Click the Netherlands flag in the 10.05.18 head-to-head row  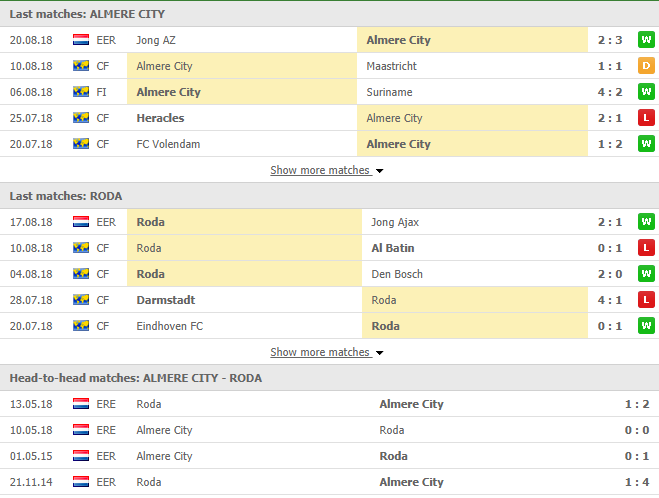click(x=81, y=430)
